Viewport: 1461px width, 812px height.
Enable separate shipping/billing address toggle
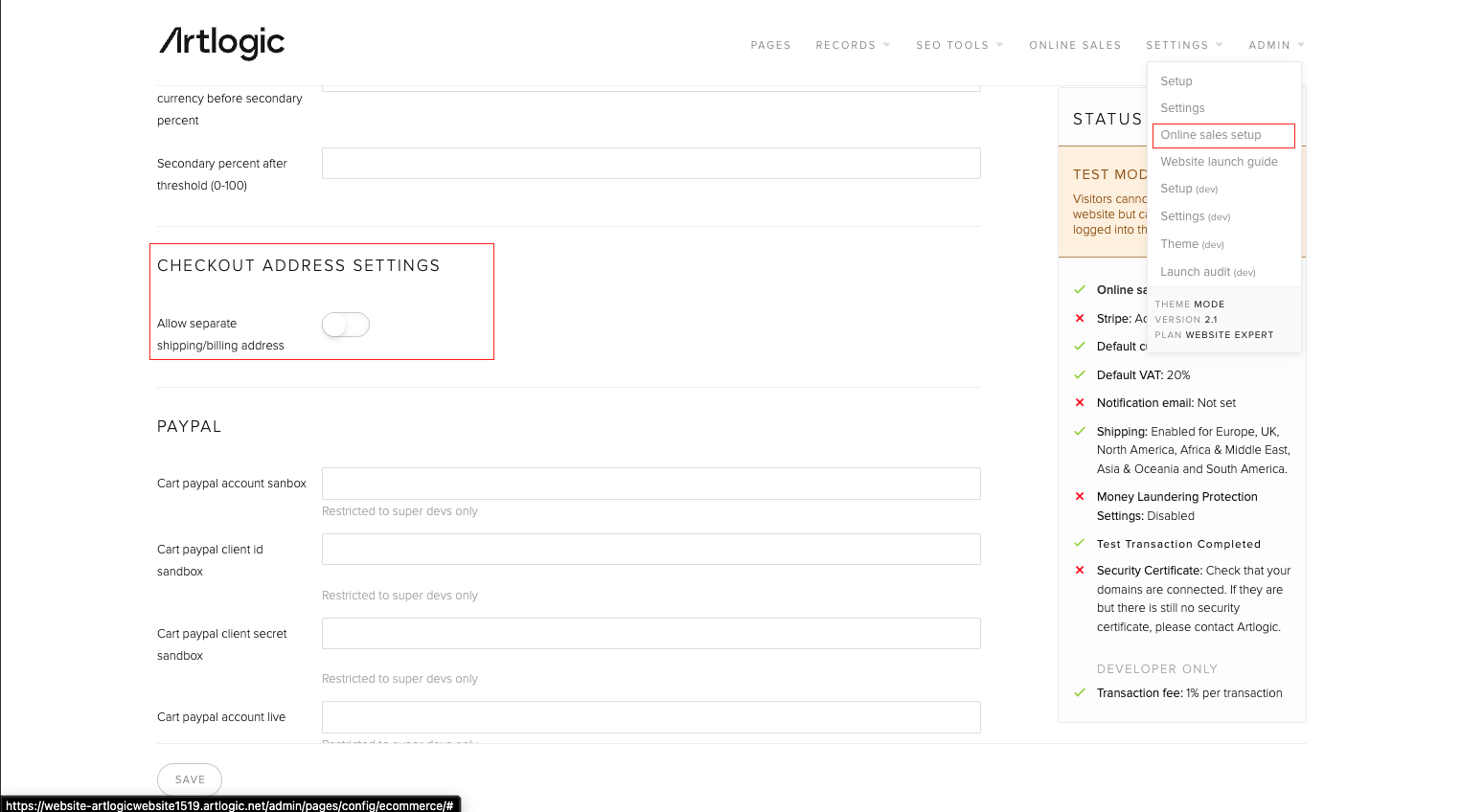click(345, 325)
